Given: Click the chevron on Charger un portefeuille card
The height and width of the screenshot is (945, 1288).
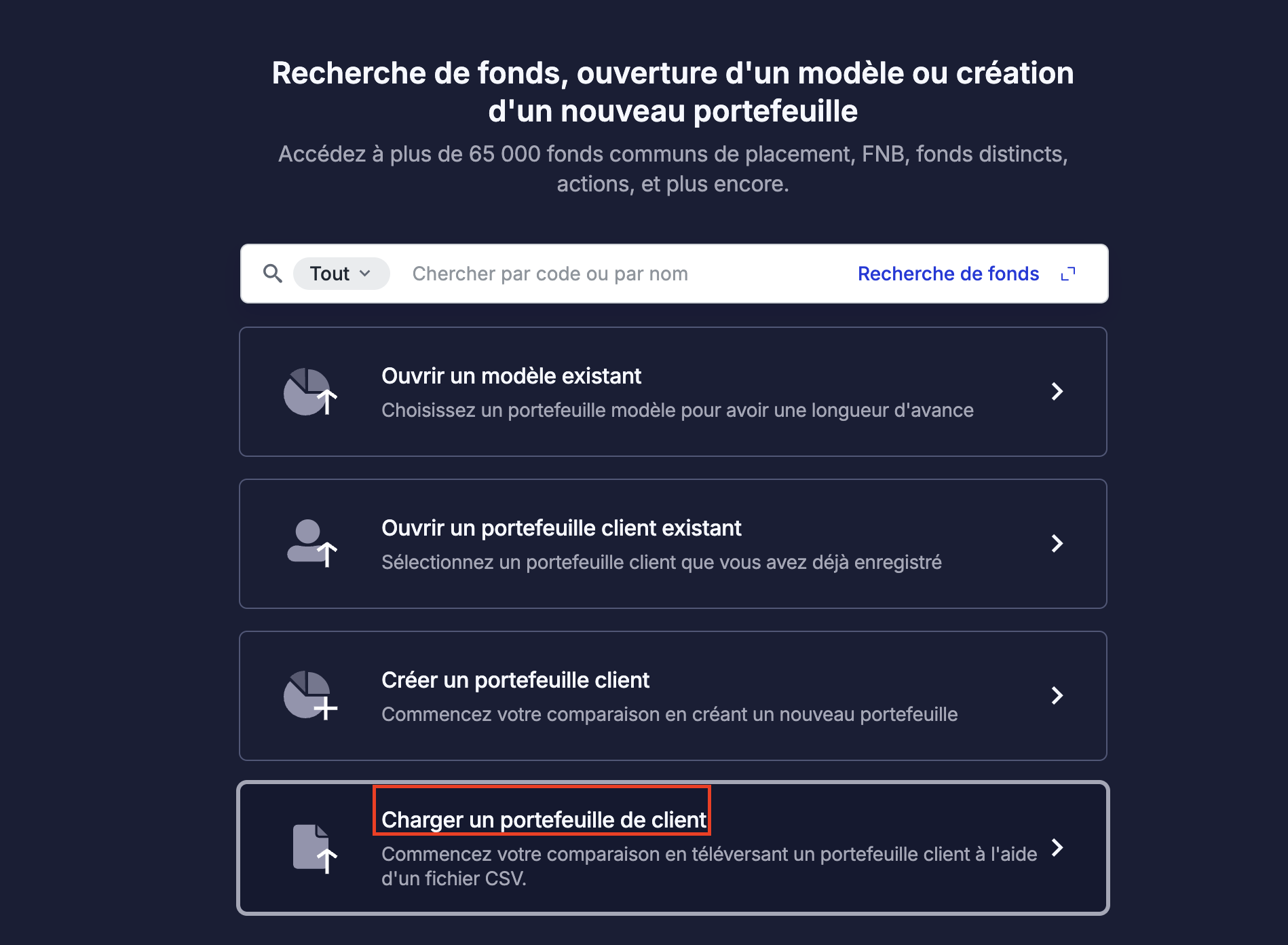Looking at the screenshot, I should tap(1057, 847).
